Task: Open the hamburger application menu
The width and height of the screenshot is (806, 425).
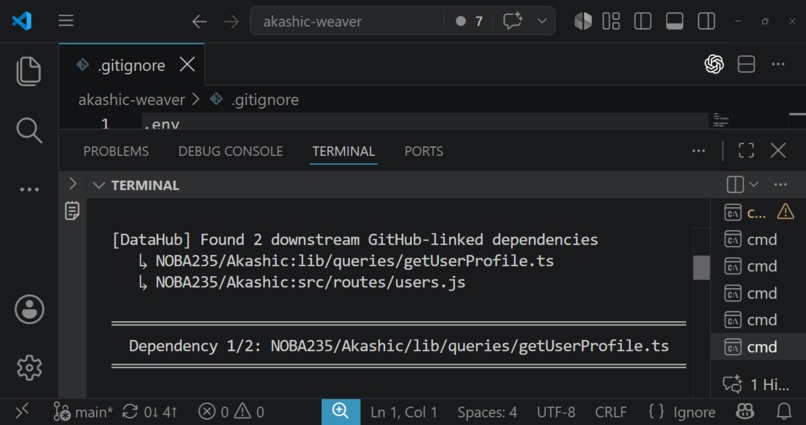Action: point(66,21)
